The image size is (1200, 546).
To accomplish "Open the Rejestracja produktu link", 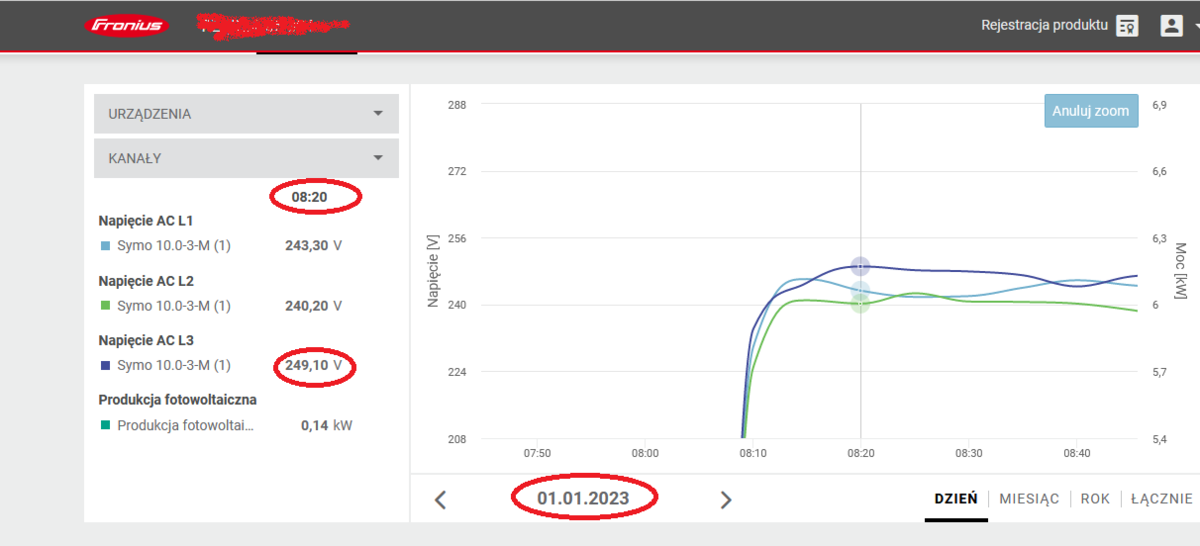I will point(1045,26).
